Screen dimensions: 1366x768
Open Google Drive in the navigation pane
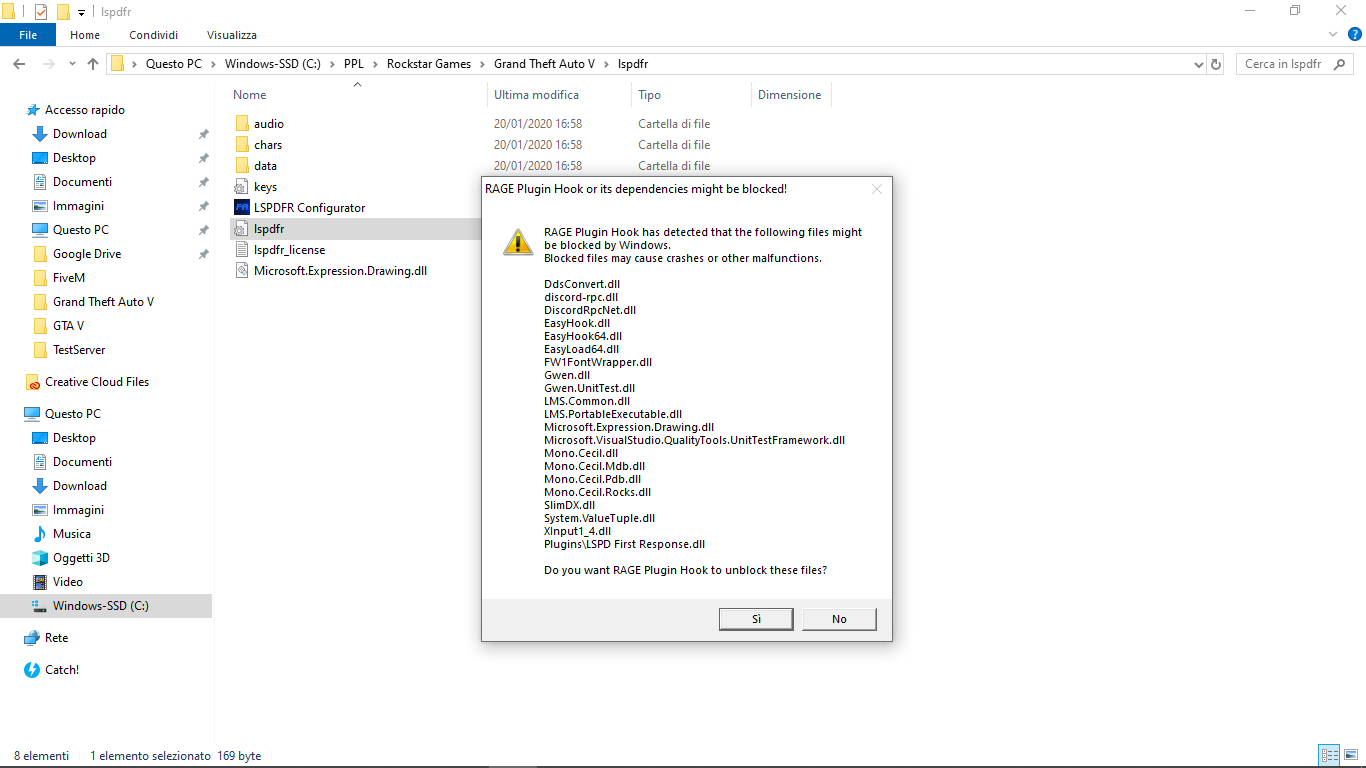pos(87,254)
